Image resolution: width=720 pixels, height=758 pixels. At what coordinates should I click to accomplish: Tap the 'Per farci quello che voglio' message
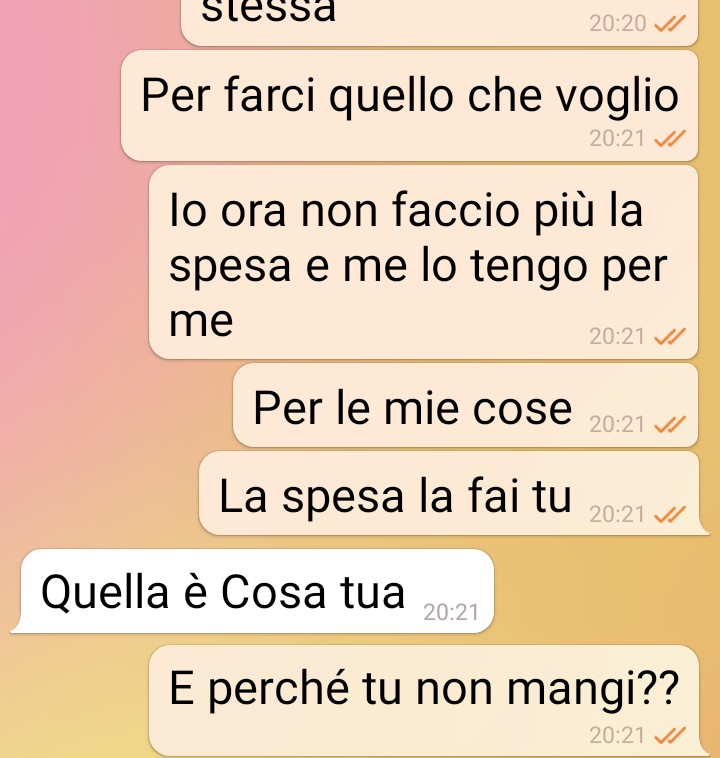pos(410,105)
